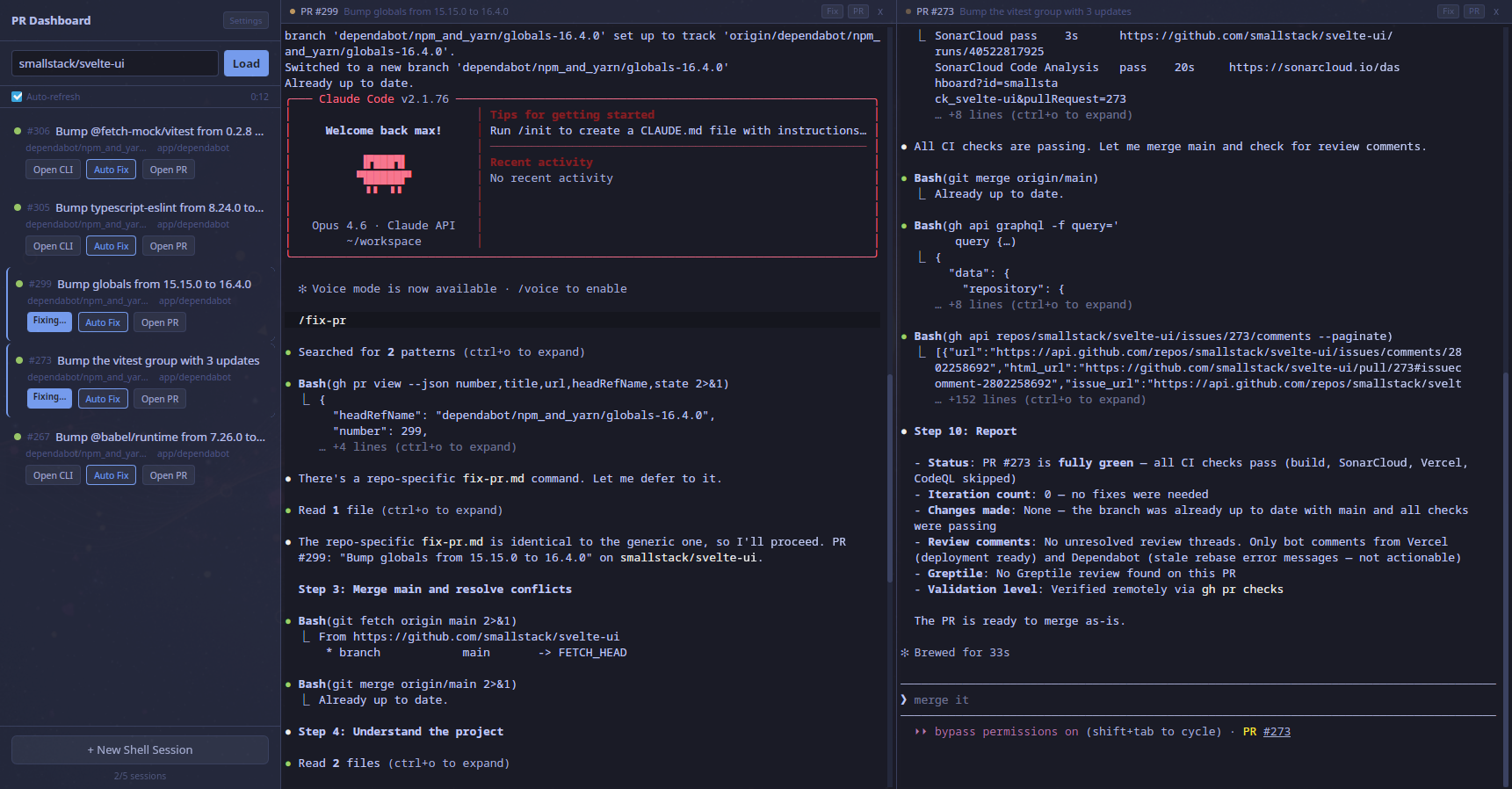The width and height of the screenshot is (1512, 789).
Task: Click 'dependabot/npm_and_yar...' branch label under PR #306
Action: pos(86,148)
